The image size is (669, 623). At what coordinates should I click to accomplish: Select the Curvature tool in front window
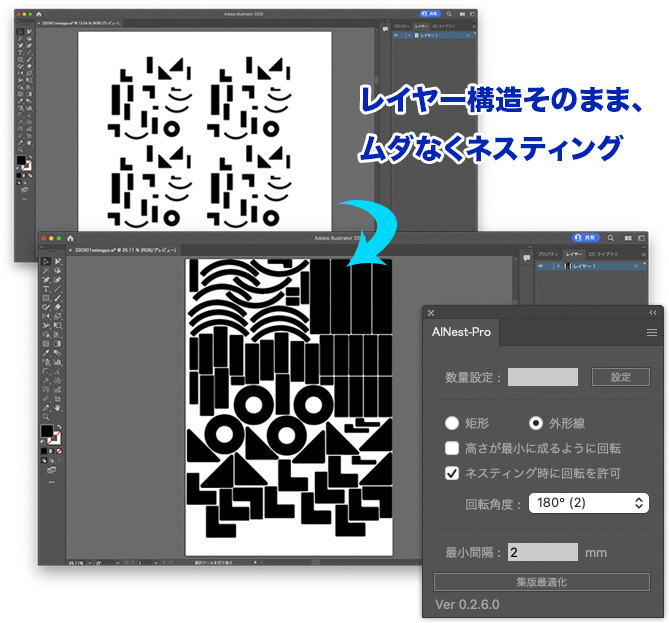58,280
